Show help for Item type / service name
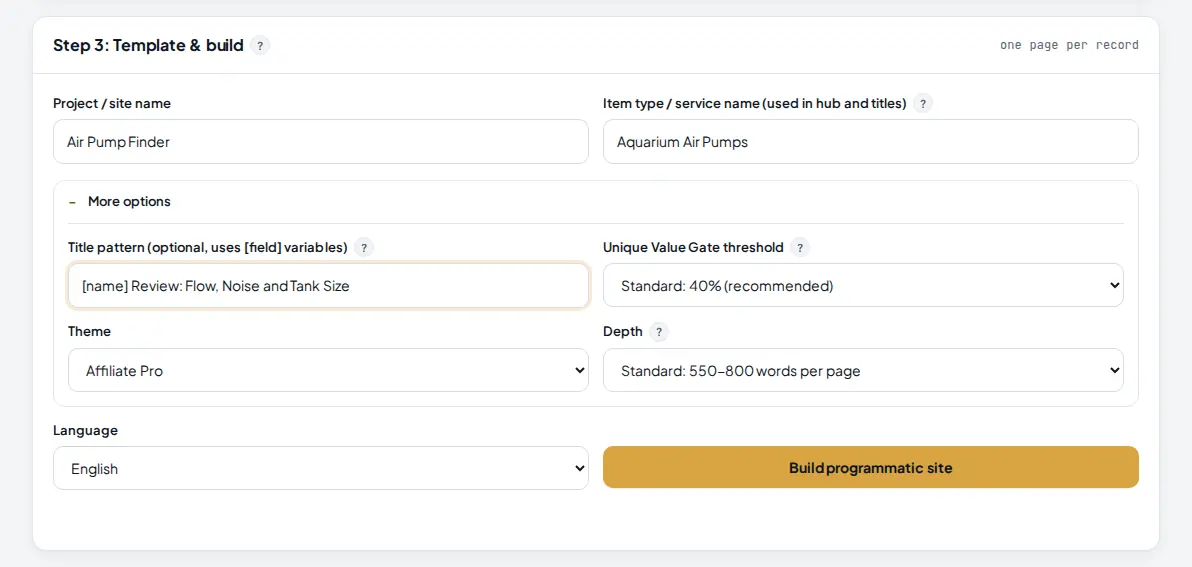This screenshot has width=1192, height=567. 923,103
